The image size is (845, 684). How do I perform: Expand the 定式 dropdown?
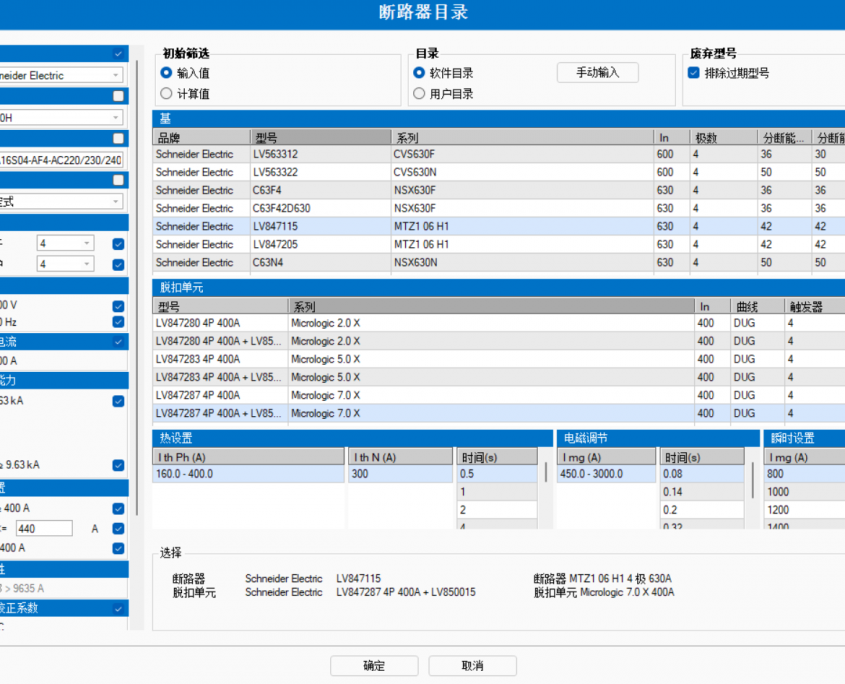(x=61, y=202)
